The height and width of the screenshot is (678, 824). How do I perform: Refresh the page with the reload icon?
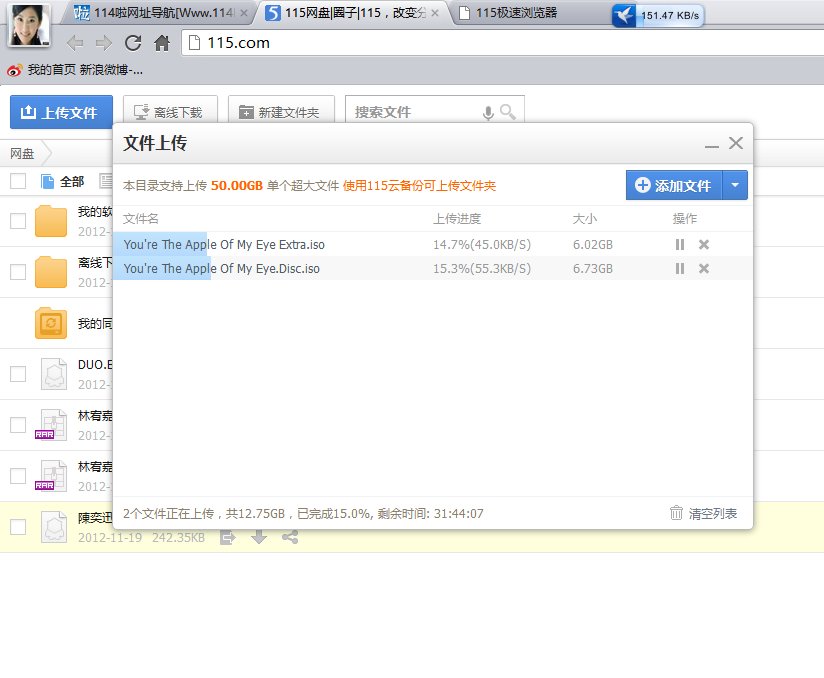click(x=134, y=43)
